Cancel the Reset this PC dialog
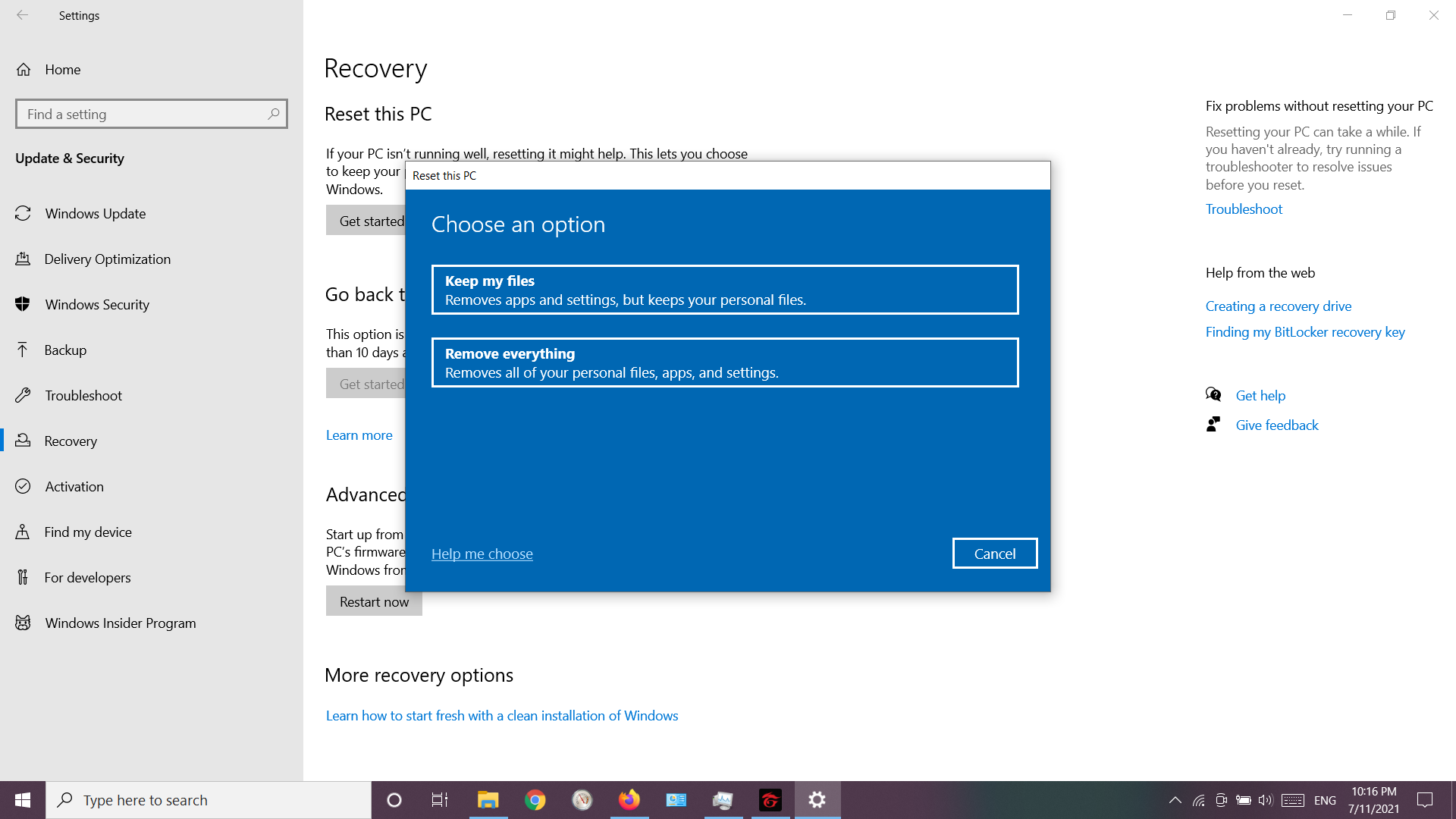Image resolution: width=1456 pixels, height=819 pixels. point(994,554)
